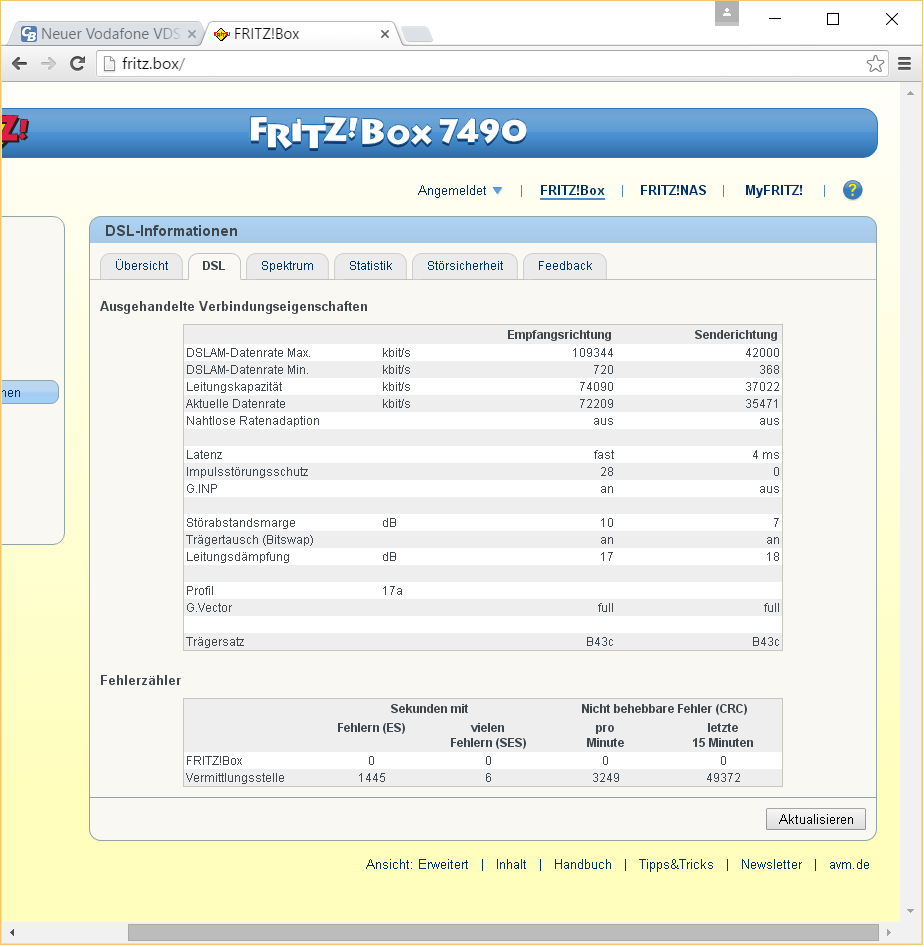The height and width of the screenshot is (947, 924).
Task: Switch to the Übersicht tab
Action: (141, 266)
